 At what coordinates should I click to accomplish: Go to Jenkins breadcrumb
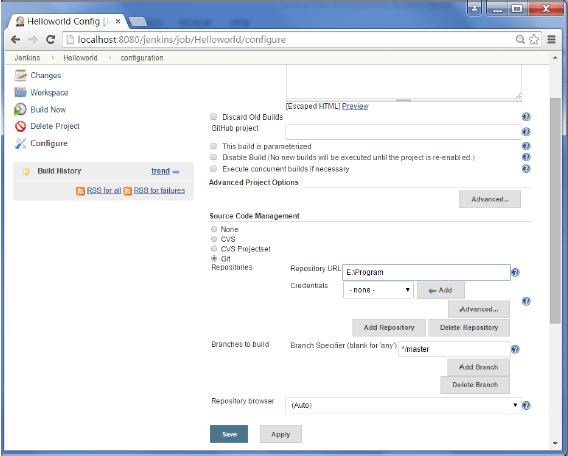27,58
